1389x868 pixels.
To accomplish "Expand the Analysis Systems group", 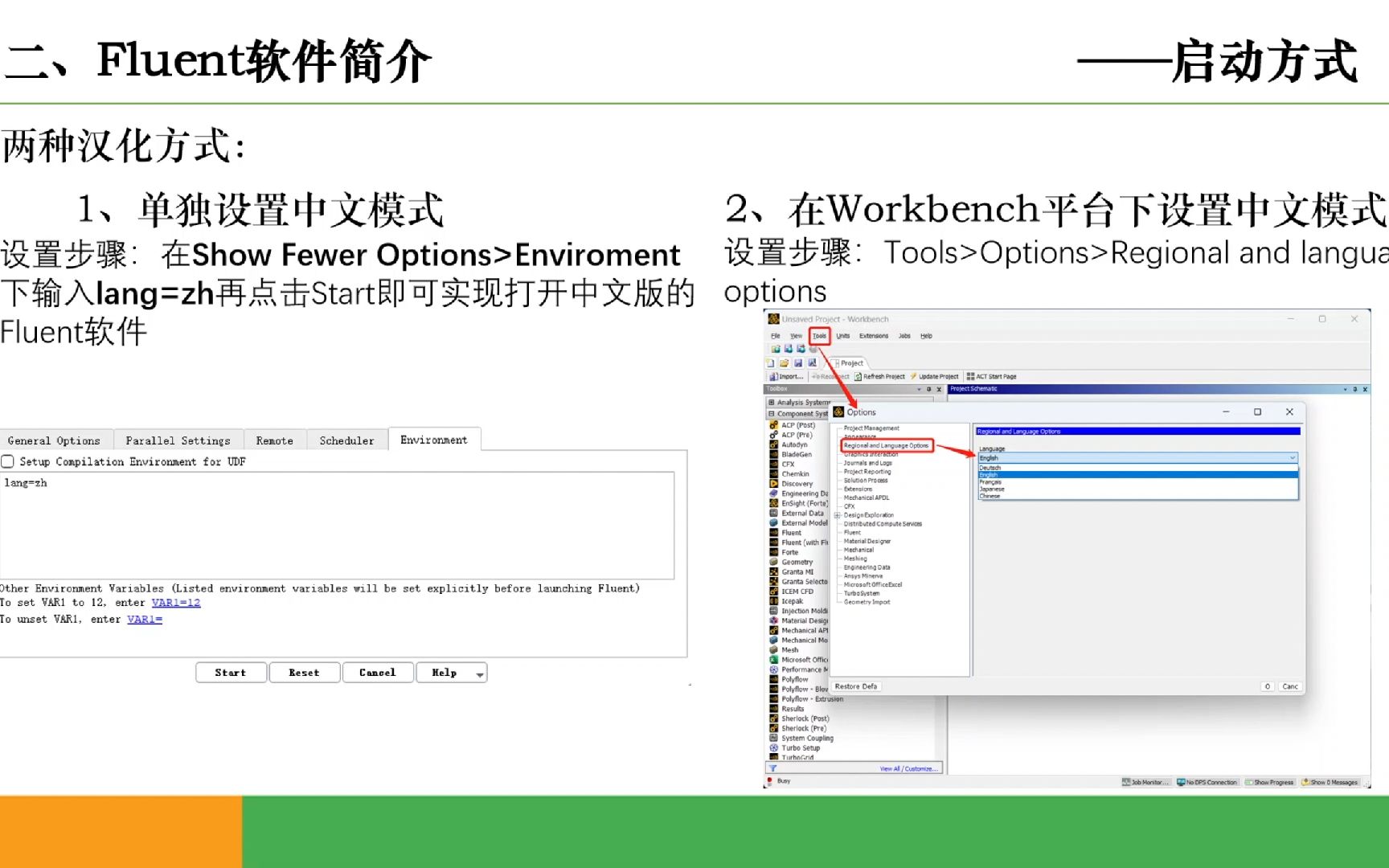I will coord(772,403).
